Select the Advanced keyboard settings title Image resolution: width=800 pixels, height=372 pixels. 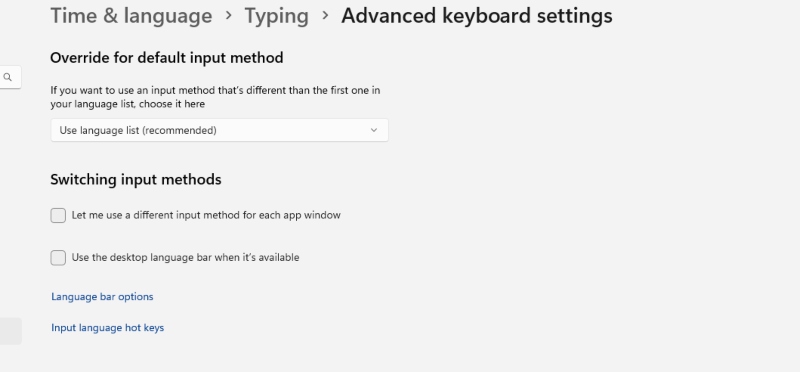(x=477, y=16)
